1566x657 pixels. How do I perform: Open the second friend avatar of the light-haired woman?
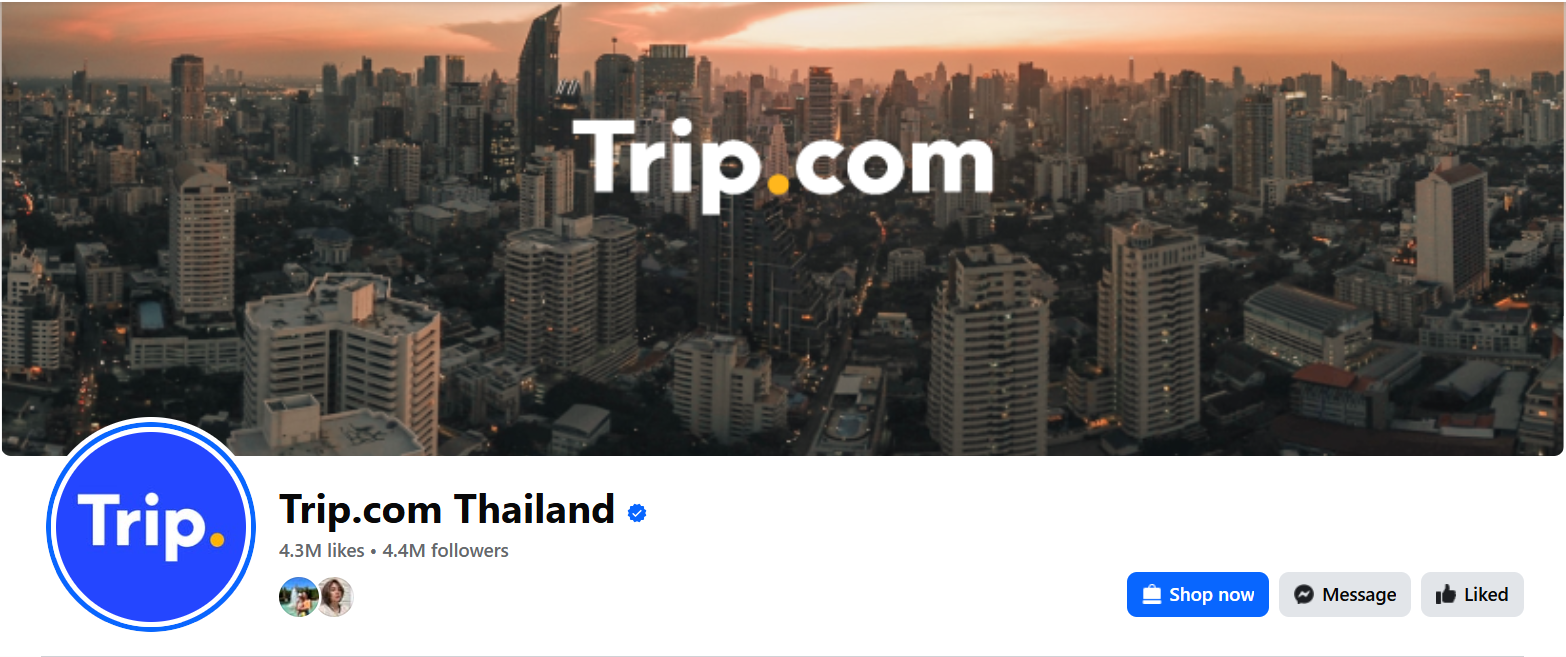point(335,596)
